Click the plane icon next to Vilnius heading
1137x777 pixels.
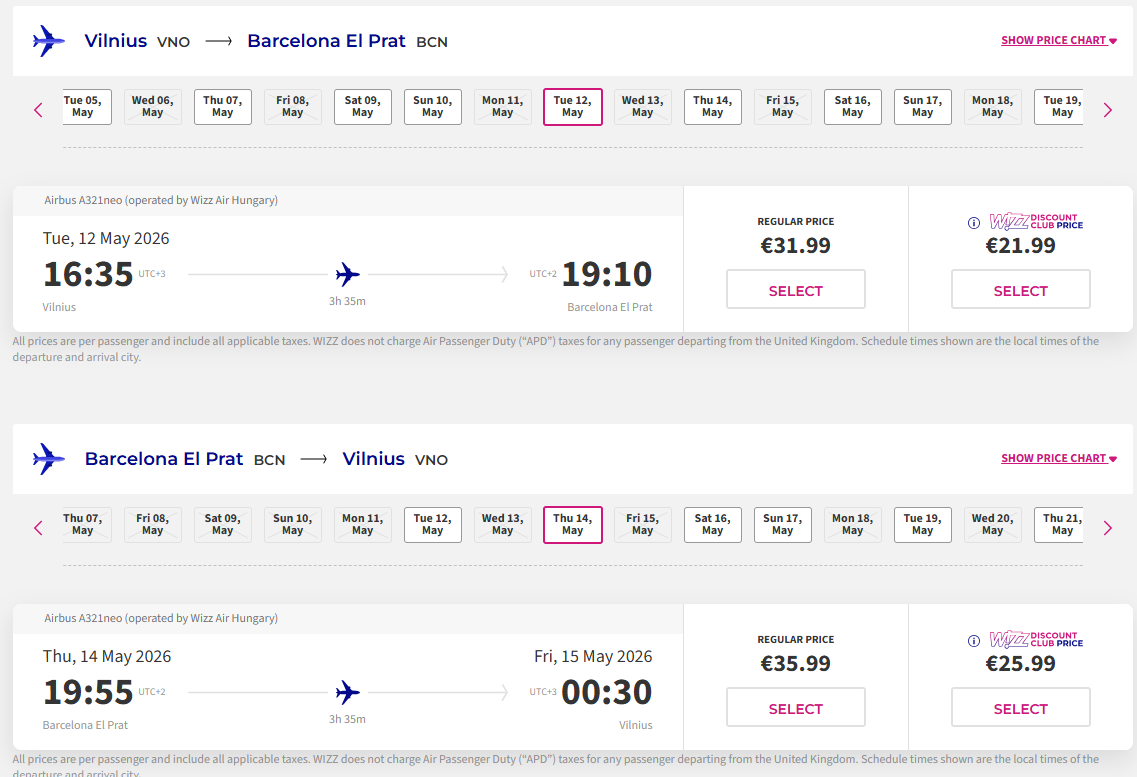coord(48,41)
